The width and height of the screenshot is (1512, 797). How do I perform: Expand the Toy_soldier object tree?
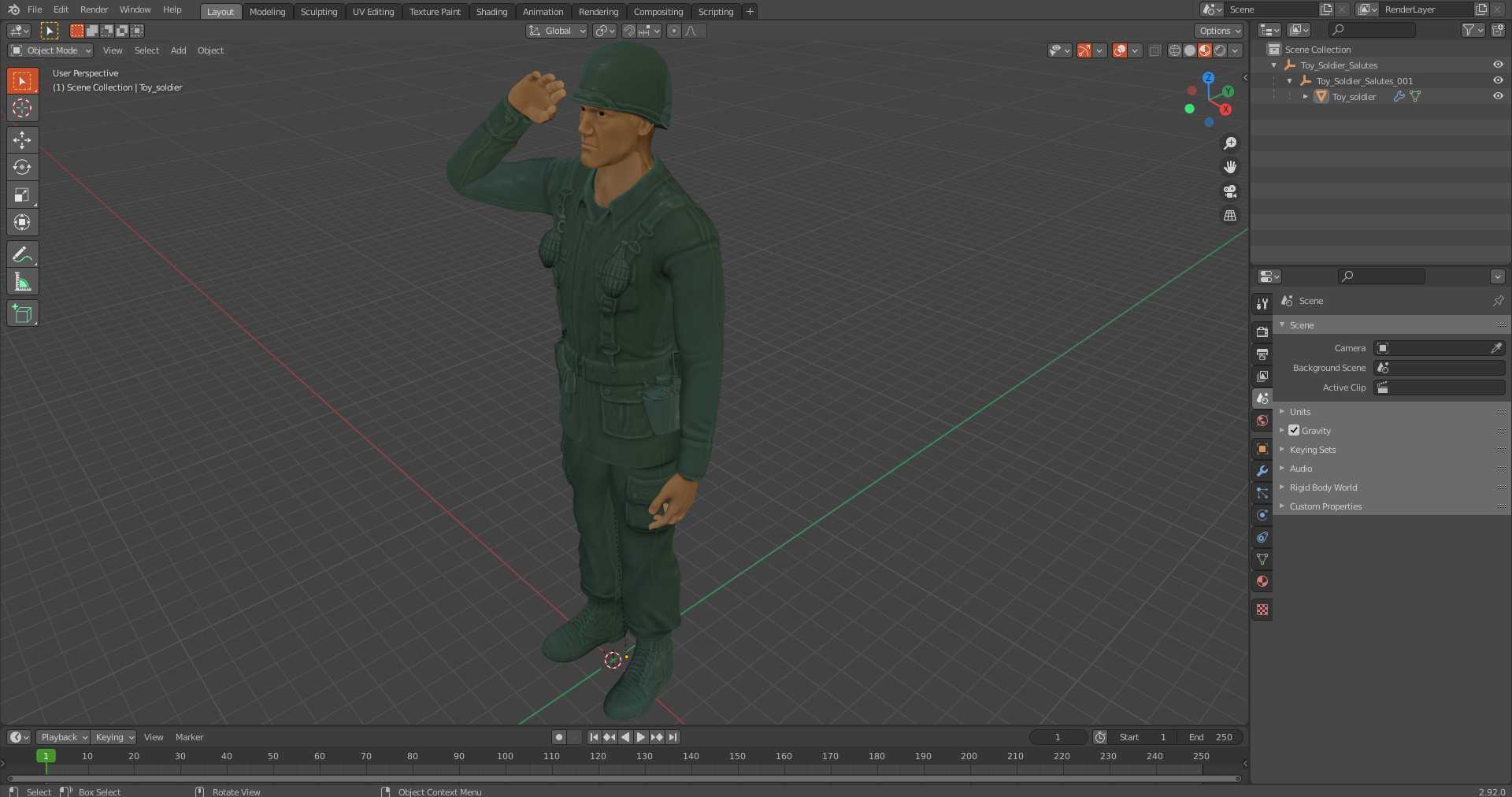1306,97
